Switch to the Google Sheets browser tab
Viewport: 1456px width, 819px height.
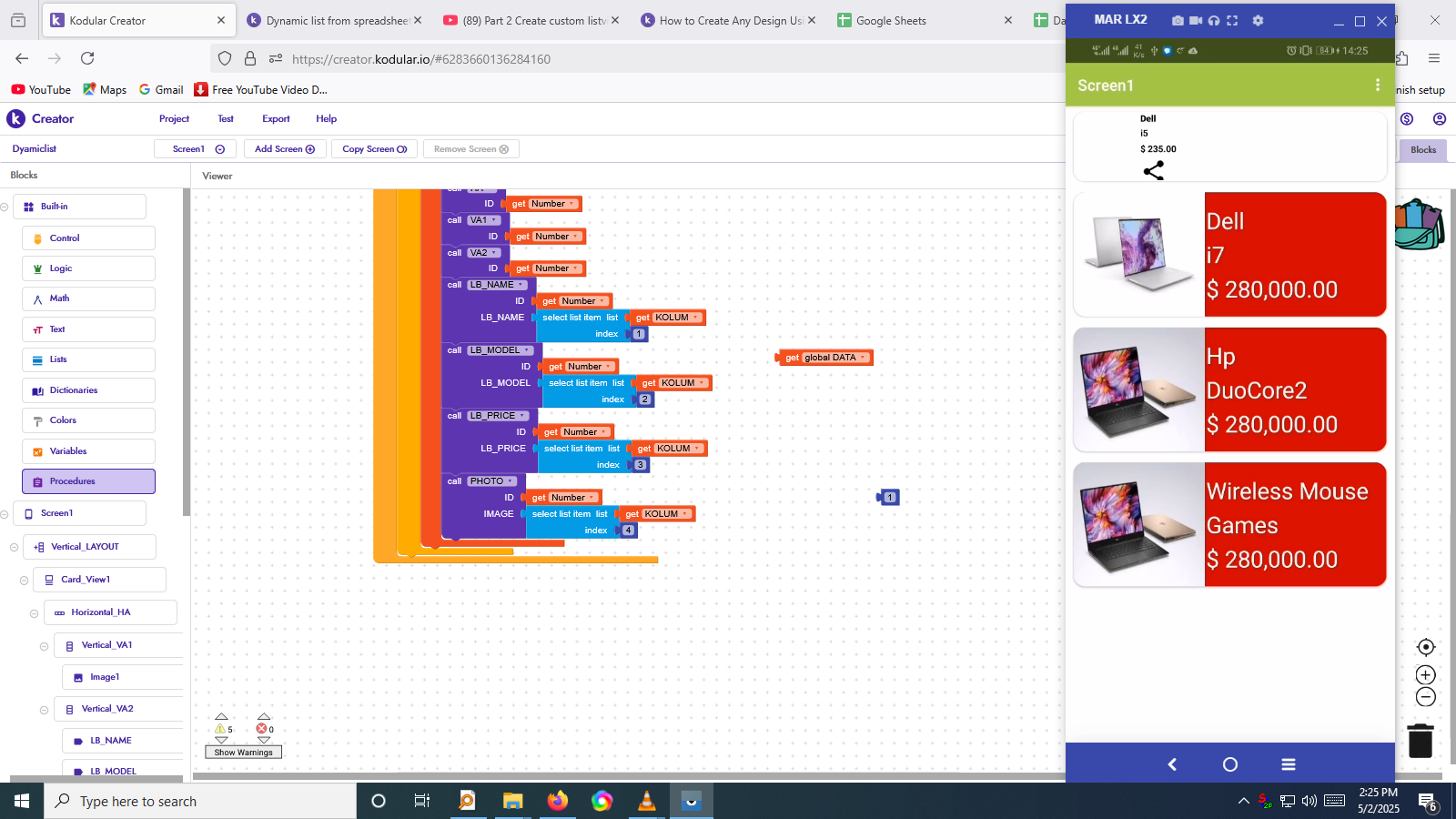click(923, 20)
